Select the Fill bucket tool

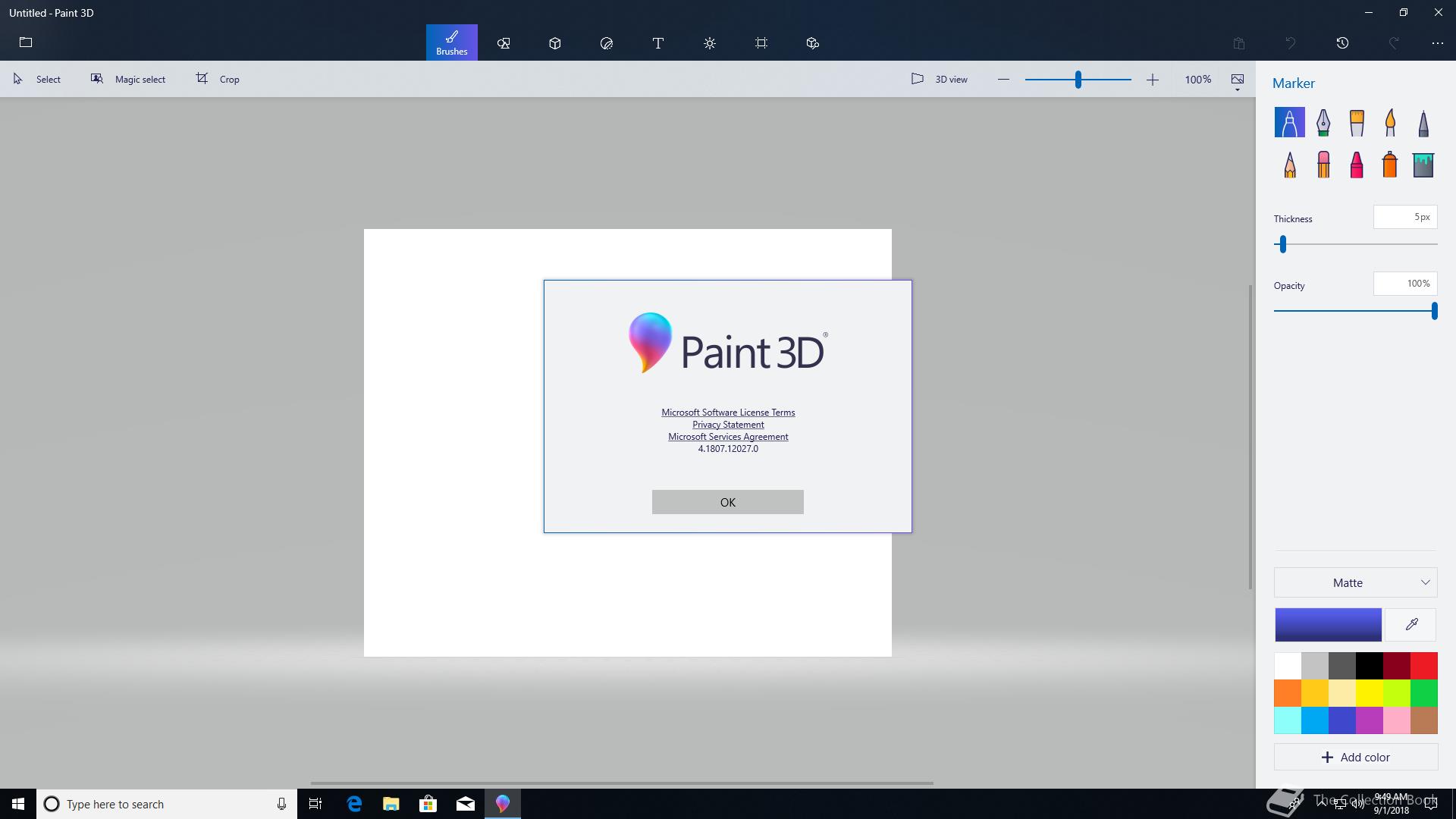click(1423, 165)
